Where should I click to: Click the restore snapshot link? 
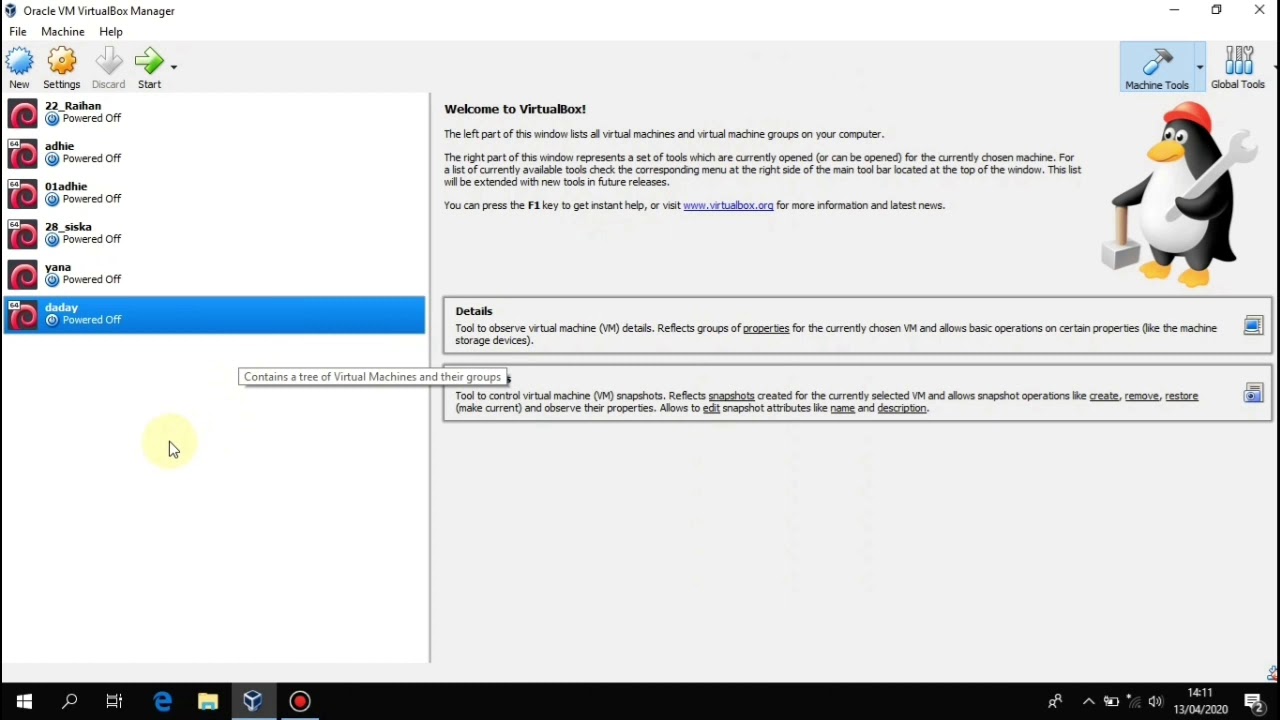(x=1181, y=396)
